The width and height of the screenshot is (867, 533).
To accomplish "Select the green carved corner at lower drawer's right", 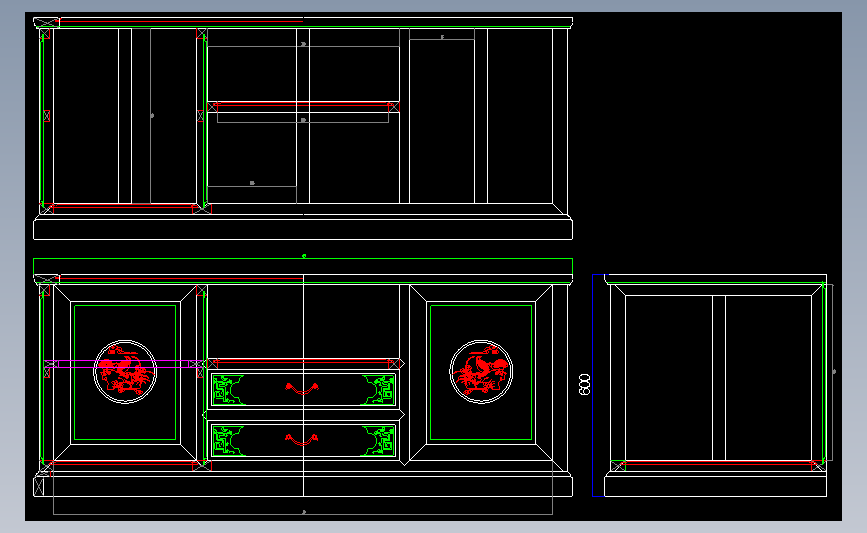I will 378,441.
